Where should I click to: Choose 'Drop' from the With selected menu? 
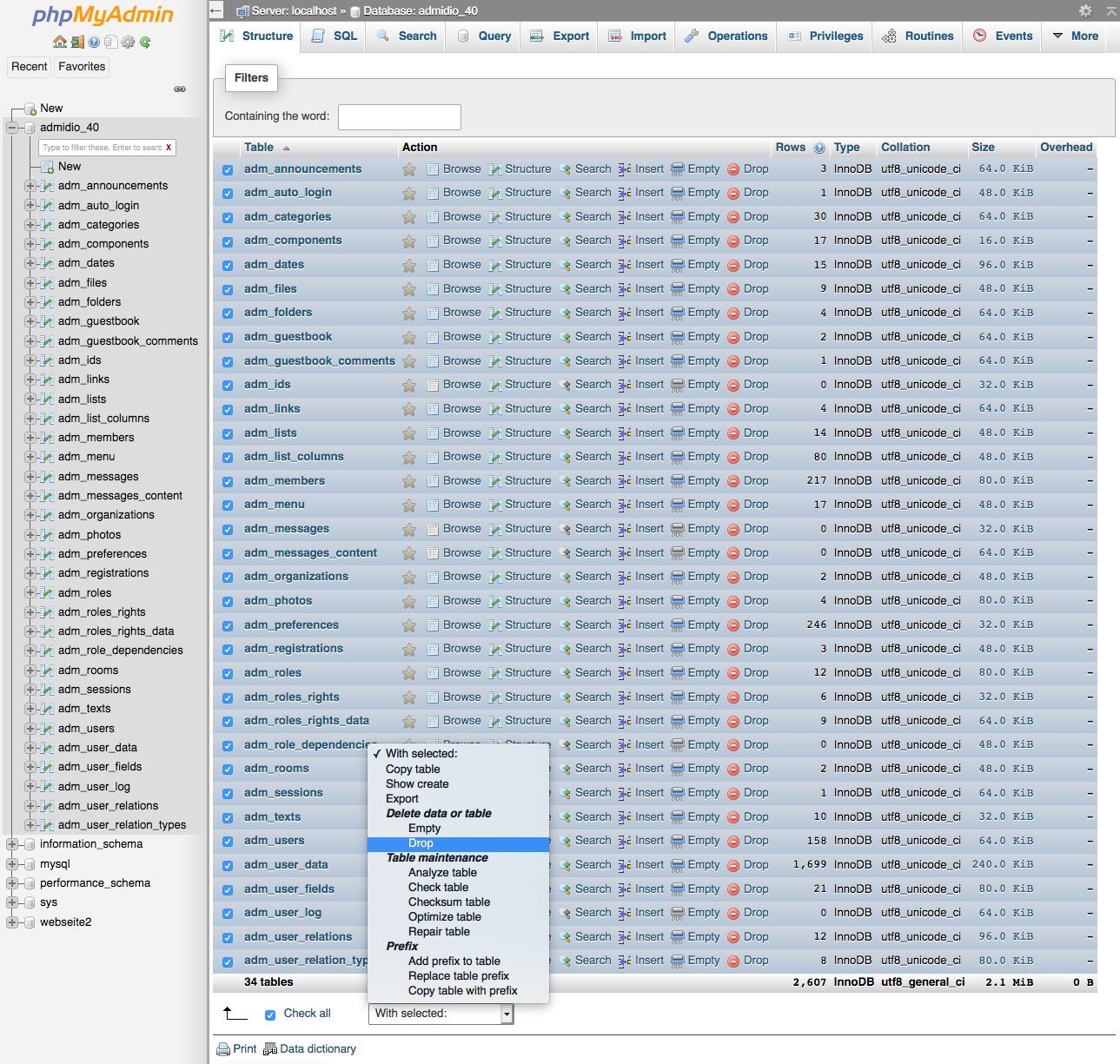421,843
